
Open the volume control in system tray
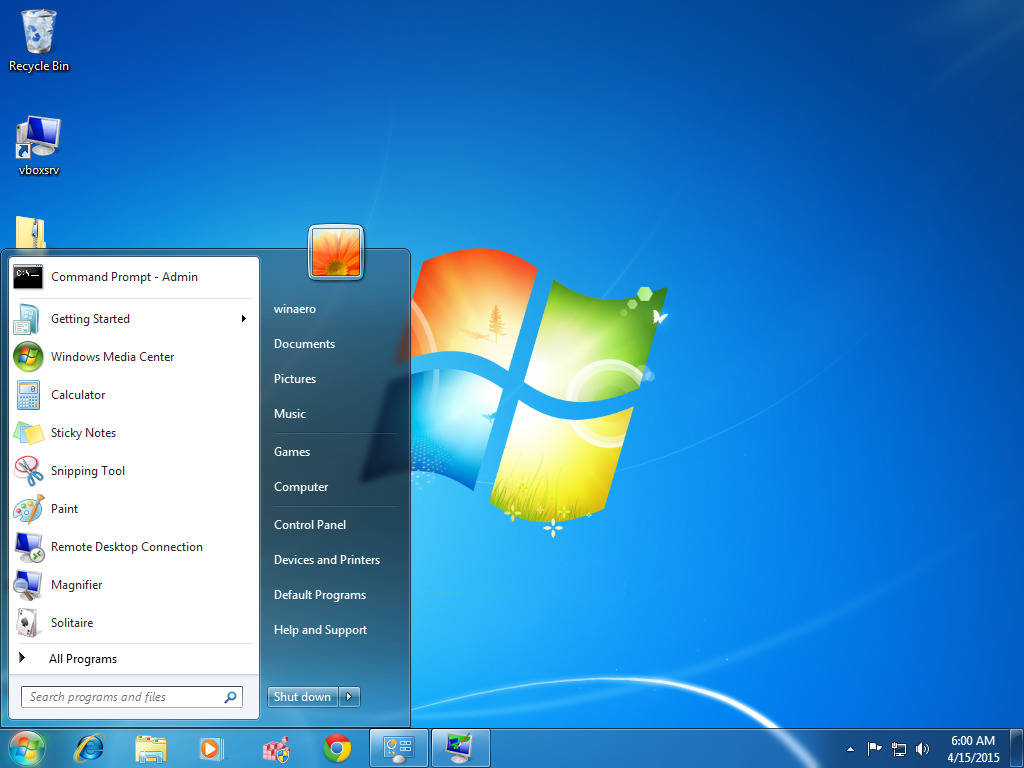click(x=922, y=748)
